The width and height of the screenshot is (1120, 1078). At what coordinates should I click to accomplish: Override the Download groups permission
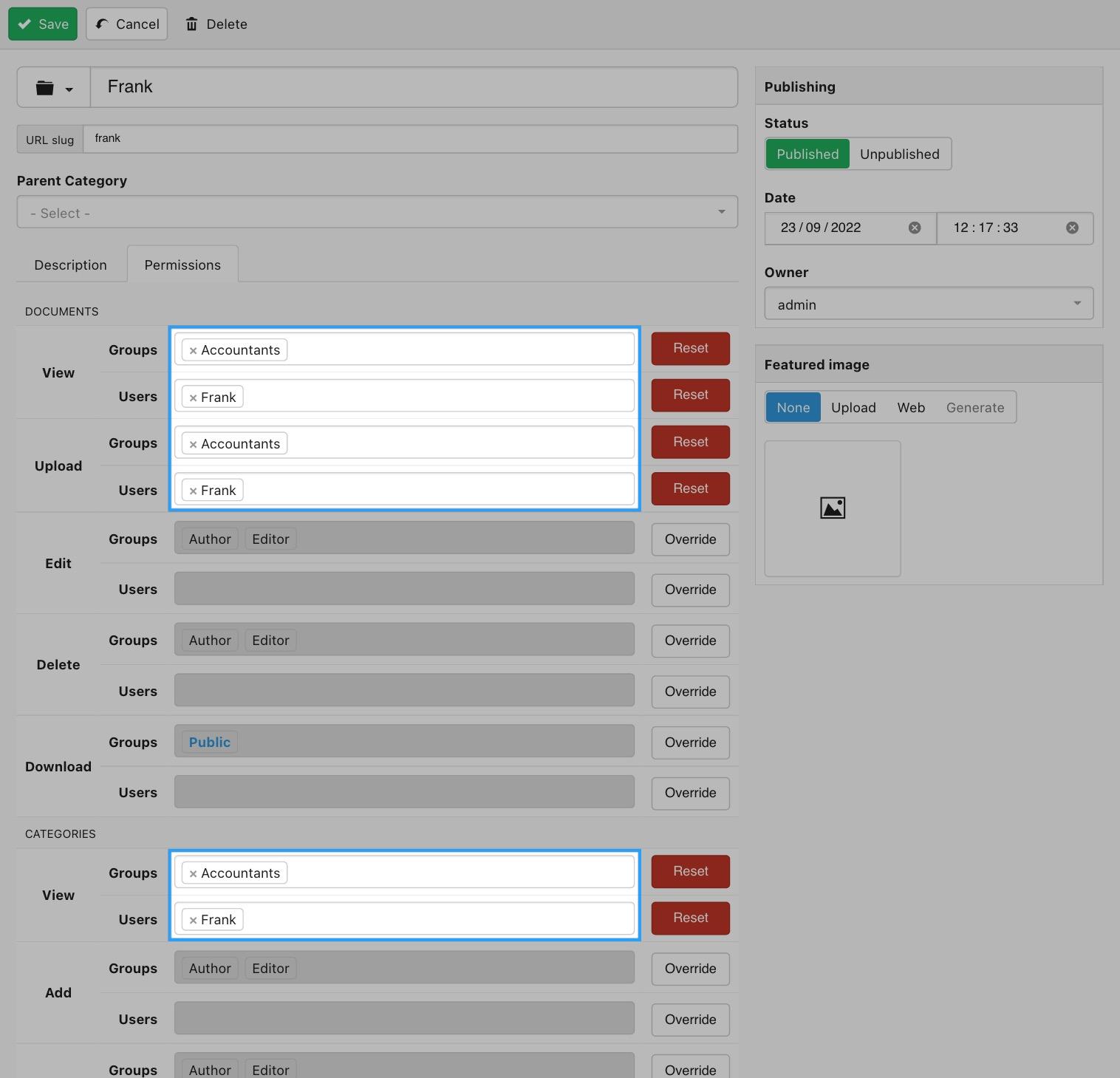(x=689, y=743)
